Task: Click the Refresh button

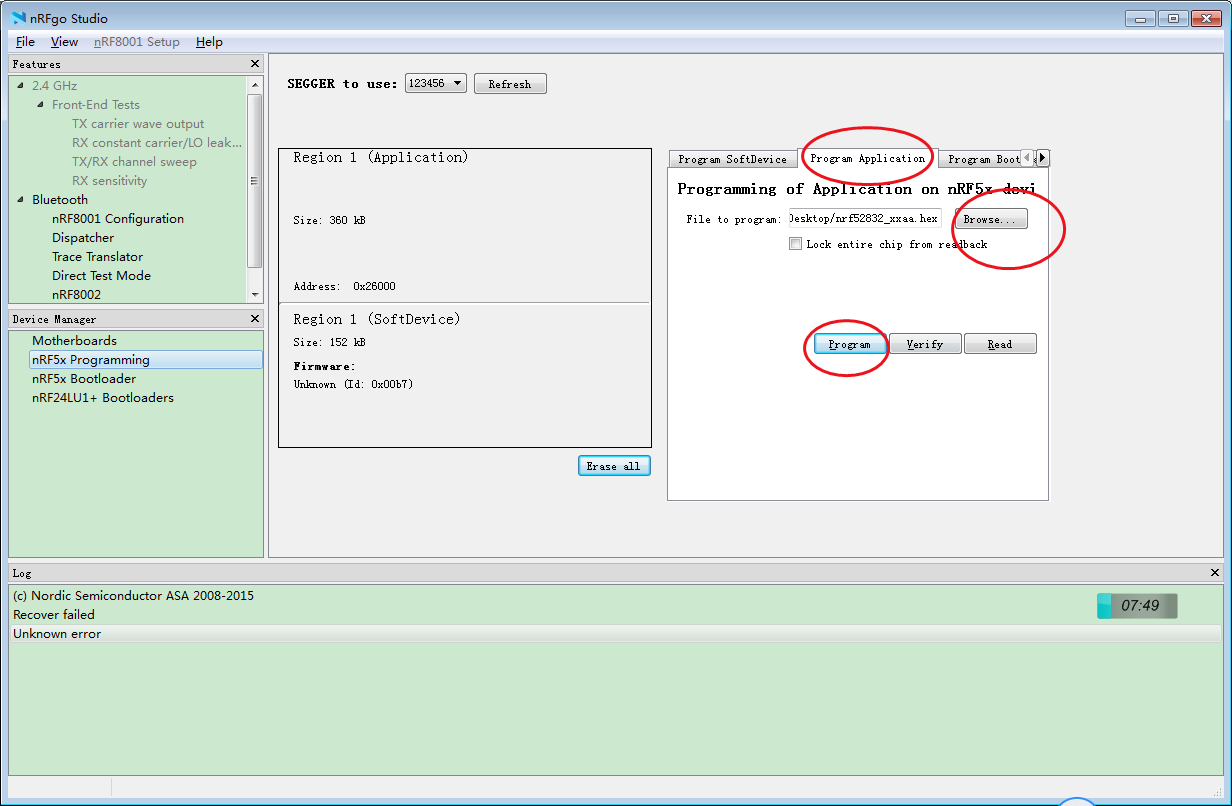Action: tap(510, 84)
